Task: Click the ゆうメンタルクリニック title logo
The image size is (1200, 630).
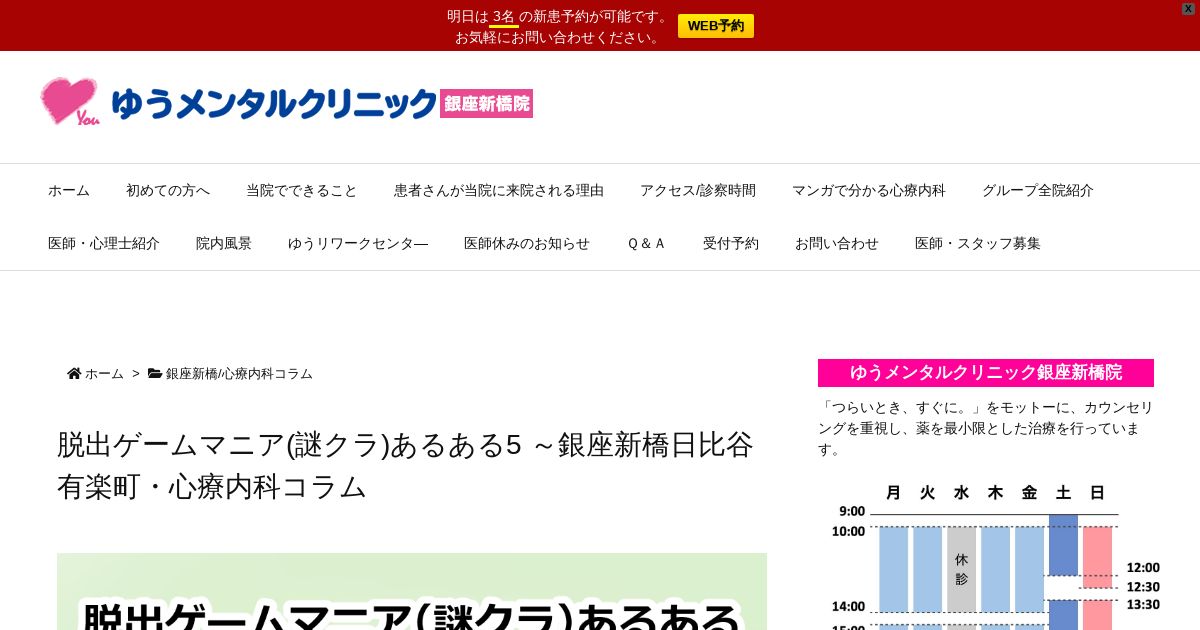Action: [x=274, y=103]
